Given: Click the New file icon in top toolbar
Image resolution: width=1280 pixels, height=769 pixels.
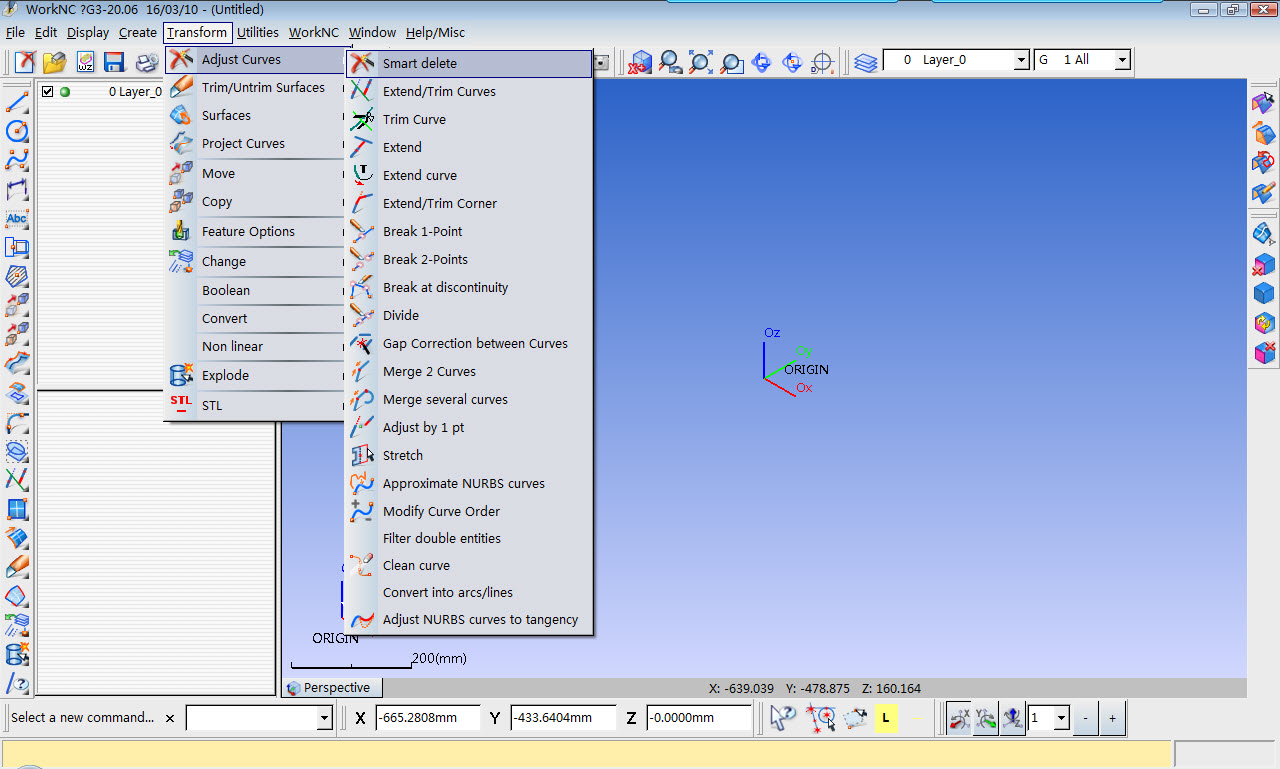Looking at the screenshot, I should [x=25, y=62].
